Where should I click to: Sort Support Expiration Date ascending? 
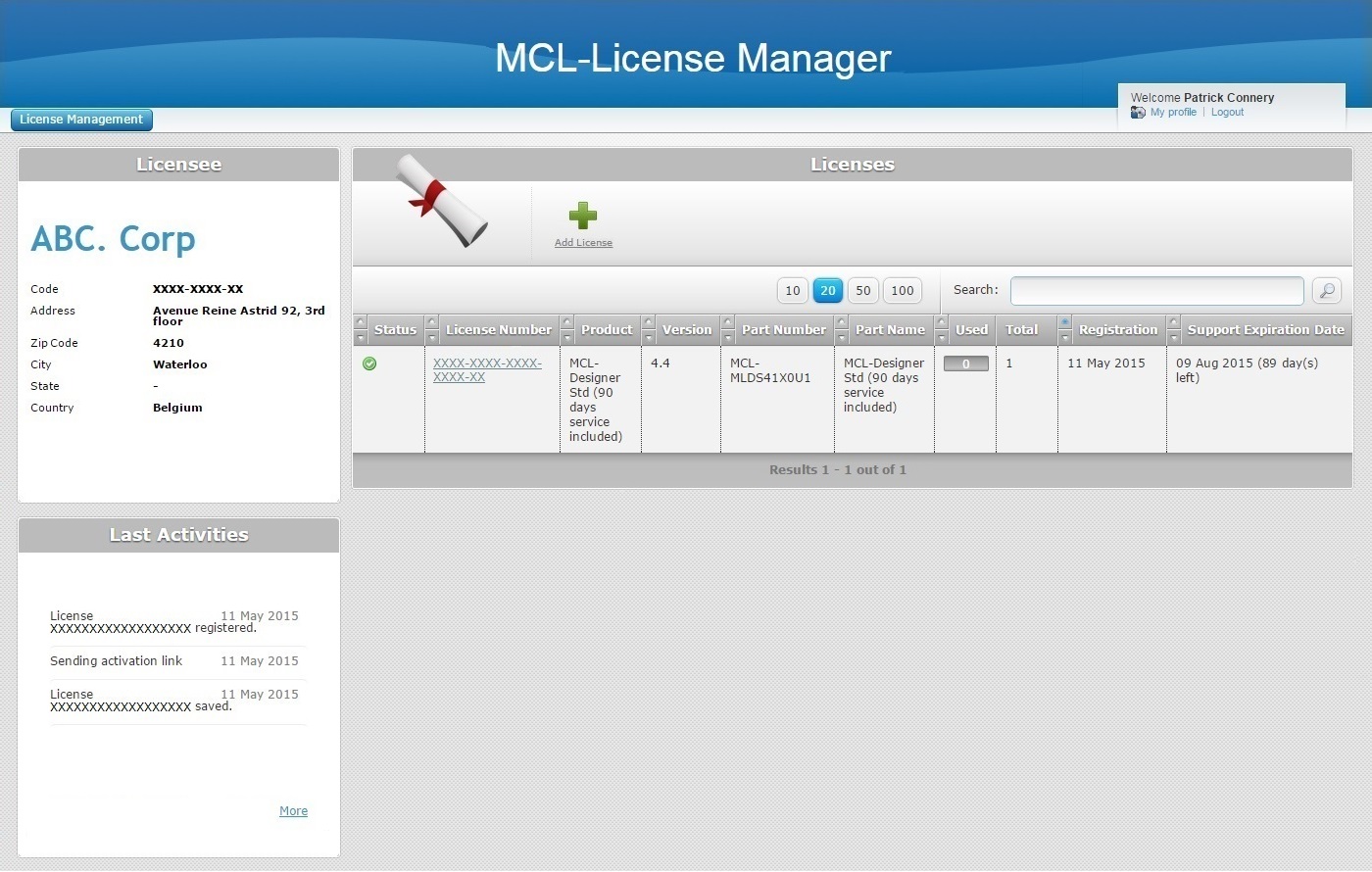1174,322
